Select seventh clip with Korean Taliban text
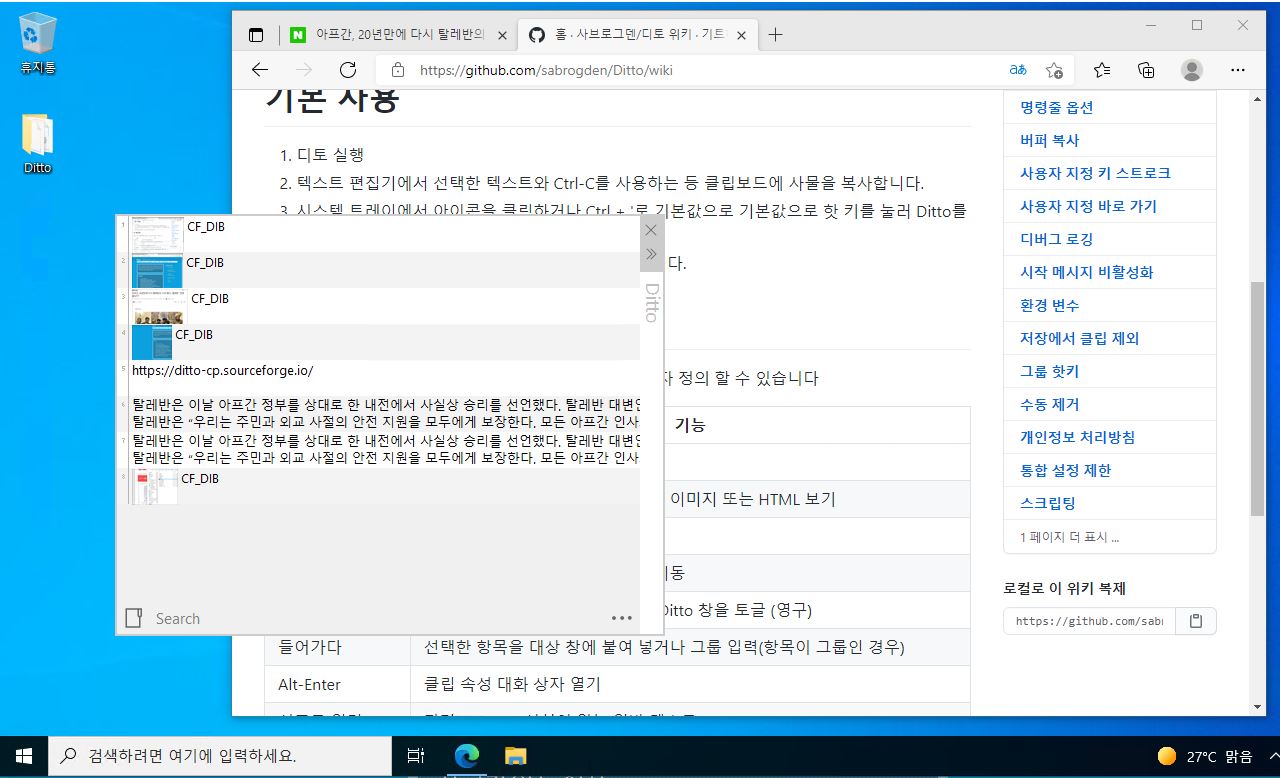The height and width of the screenshot is (778, 1280). [378, 450]
